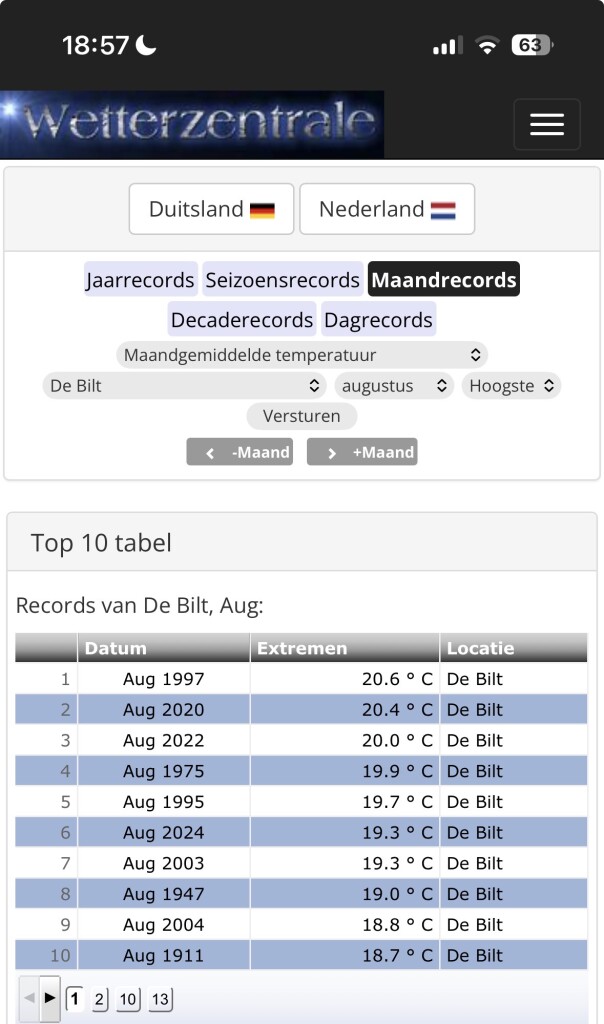Click the Wetterzentrale logo banner
This screenshot has height=1024, width=604.
coord(192,124)
